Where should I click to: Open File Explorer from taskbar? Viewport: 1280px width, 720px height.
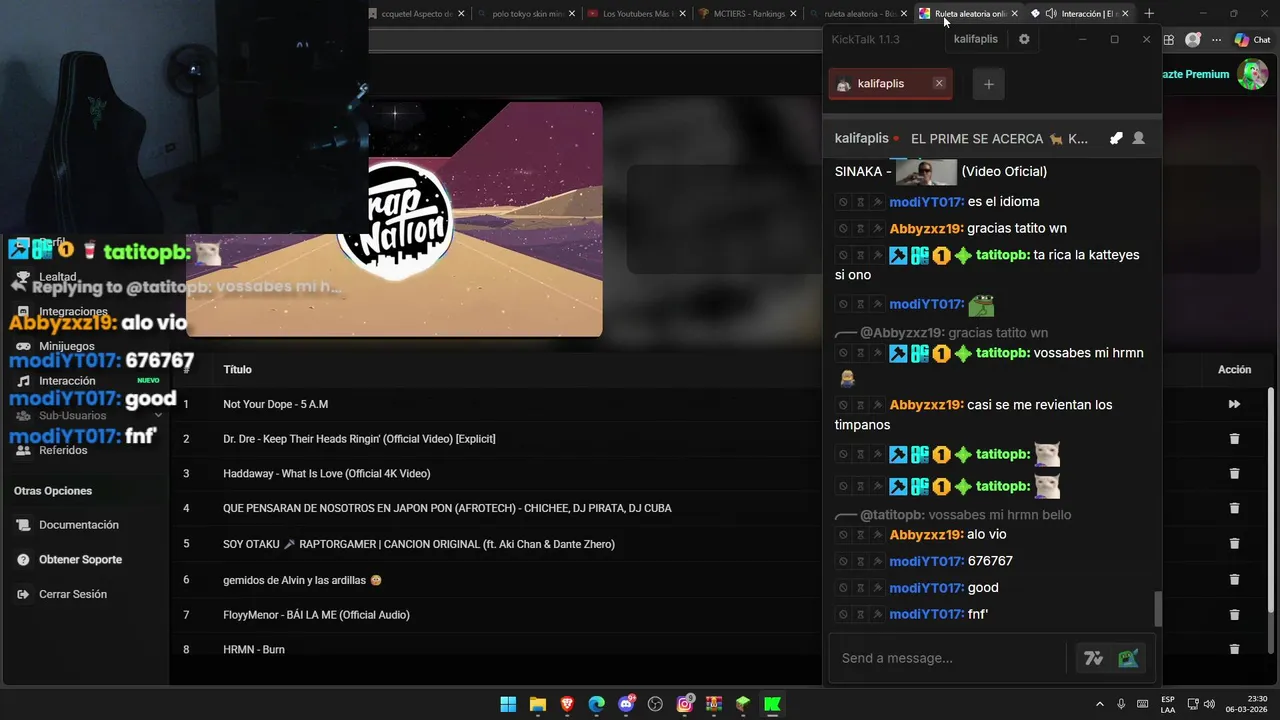(x=537, y=704)
